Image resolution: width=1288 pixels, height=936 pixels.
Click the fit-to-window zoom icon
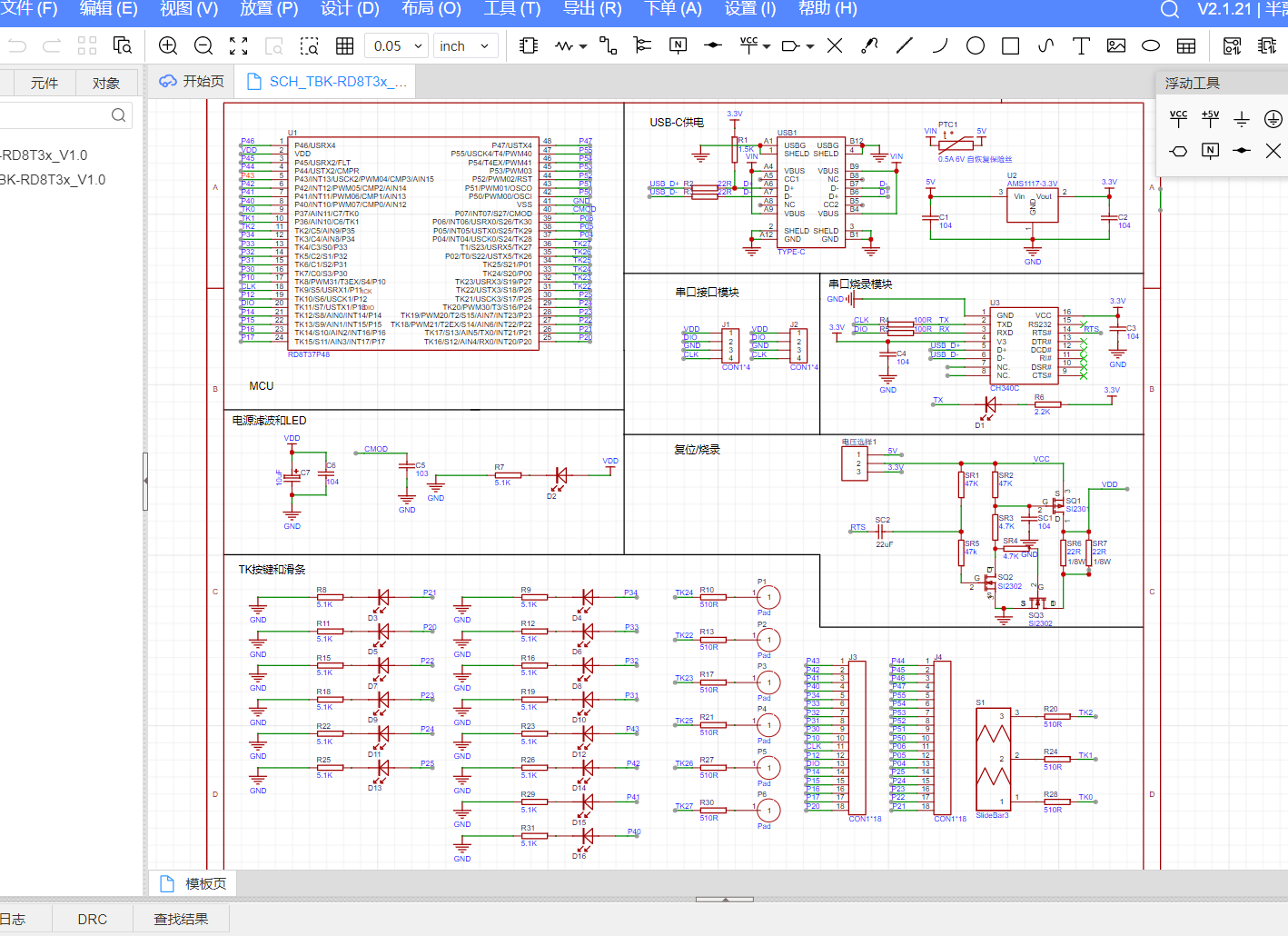click(x=239, y=45)
